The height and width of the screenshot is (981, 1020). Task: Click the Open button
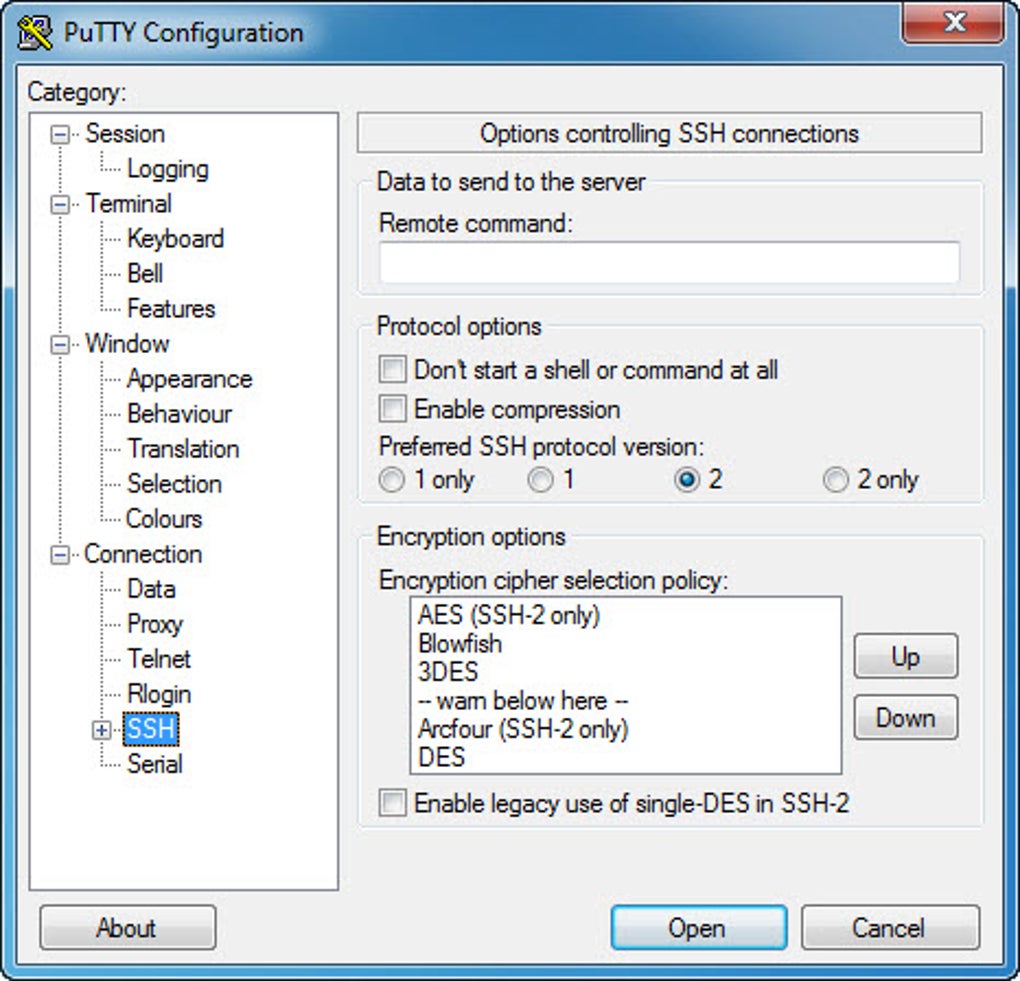(x=699, y=928)
